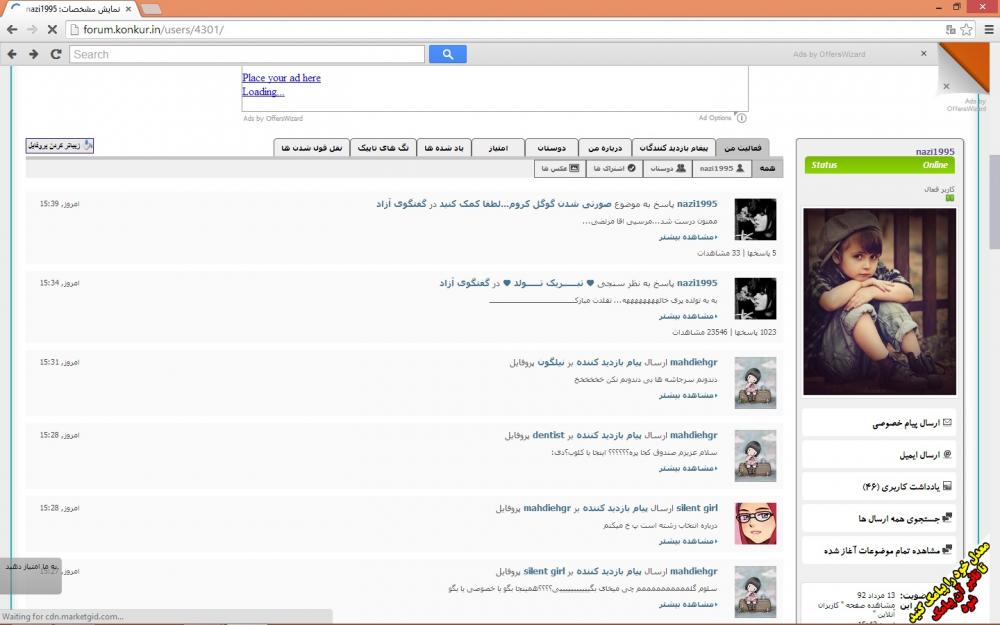Select the عکس ها activity filter
Viewport: 1000px width, 625px height.
559,168
